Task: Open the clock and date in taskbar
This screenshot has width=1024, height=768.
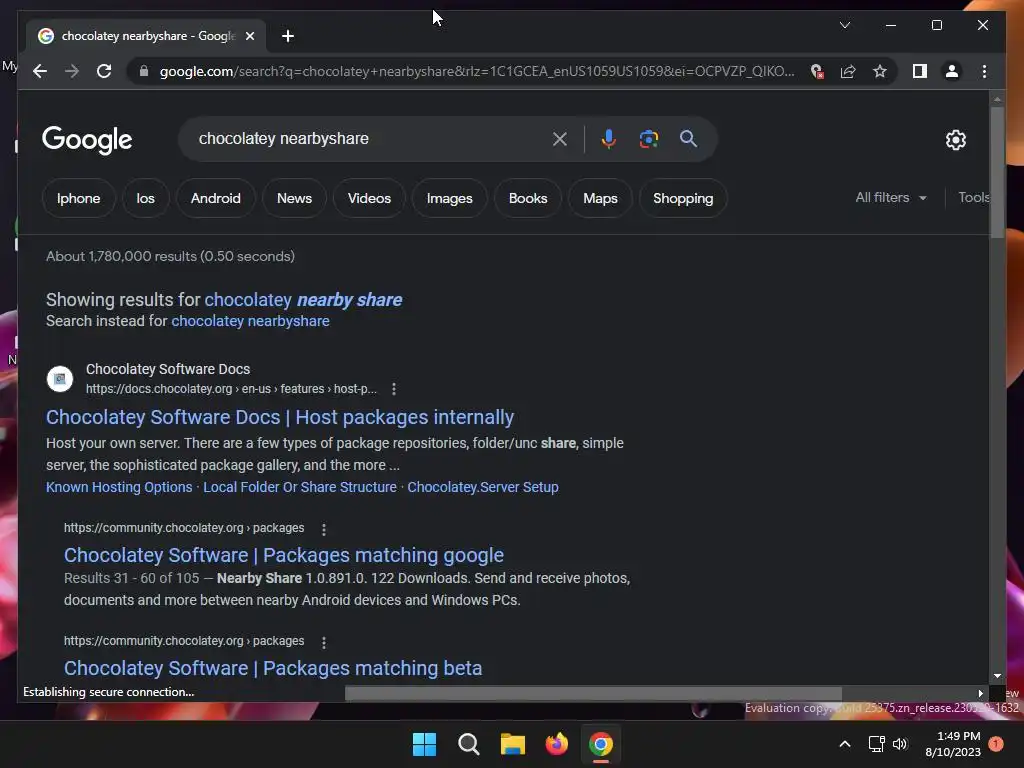Action: pos(953,744)
